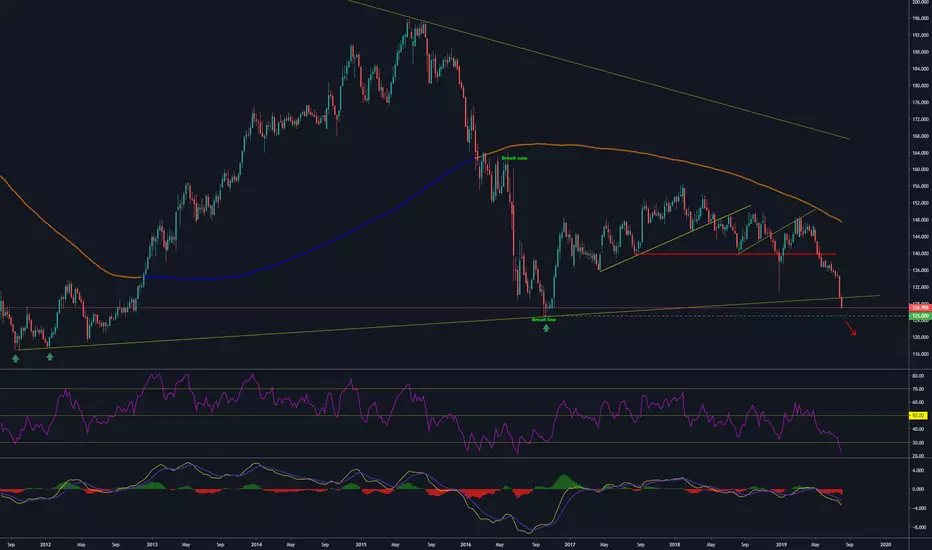
Task: Click the green 125.000 price label on the axis
Action: [920, 315]
